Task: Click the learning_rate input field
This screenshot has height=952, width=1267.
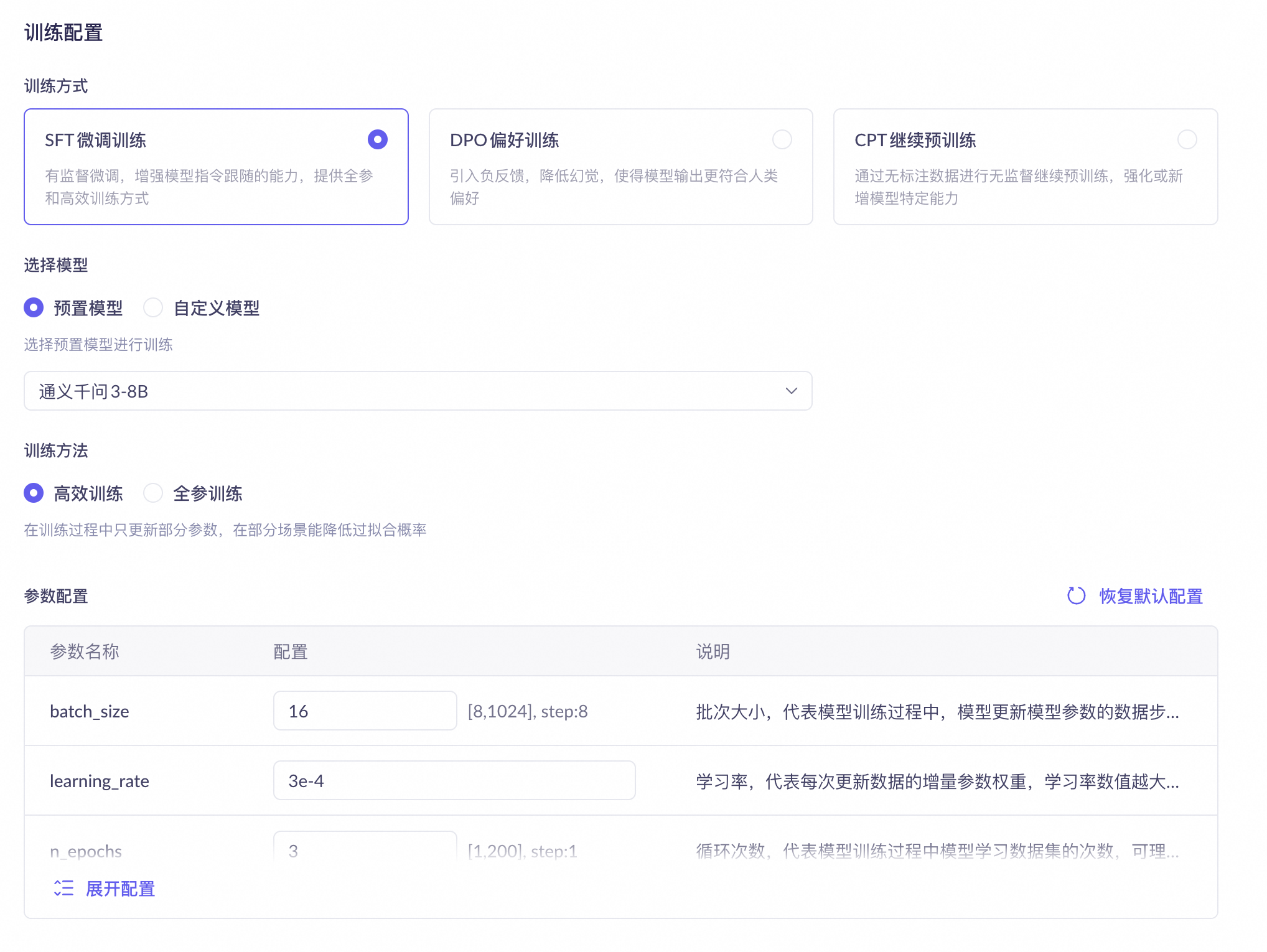Action: (454, 780)
